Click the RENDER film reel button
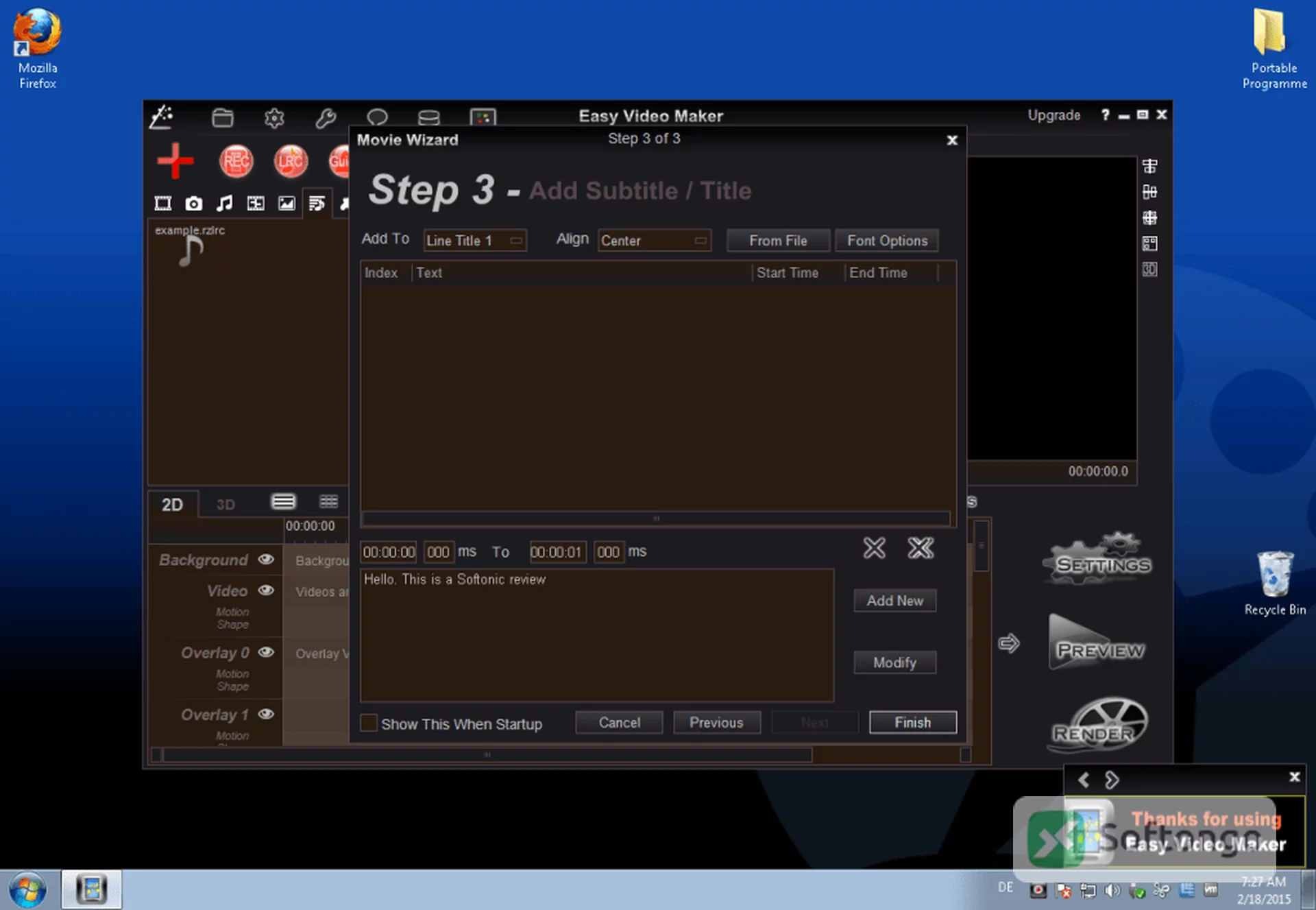 (1099, 724)
